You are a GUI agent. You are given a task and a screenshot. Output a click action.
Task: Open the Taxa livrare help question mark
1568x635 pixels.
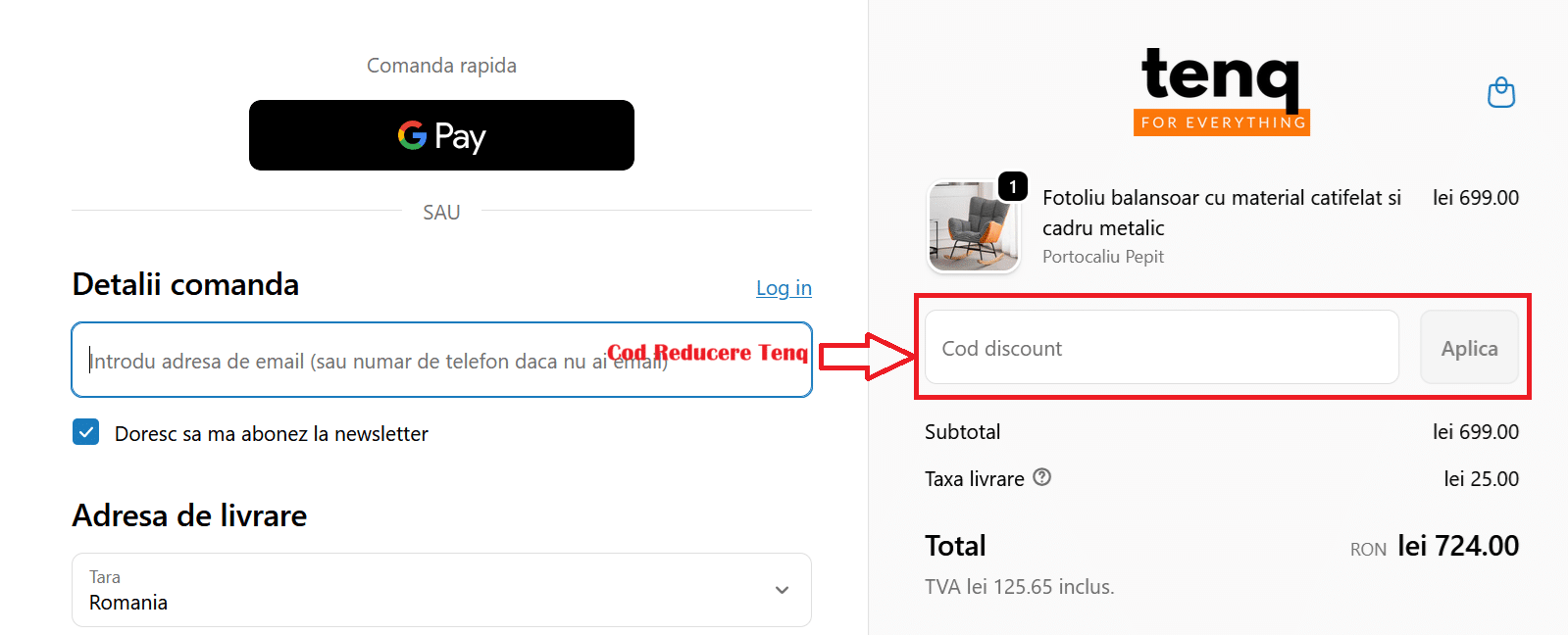click(x=1041, y=477)
